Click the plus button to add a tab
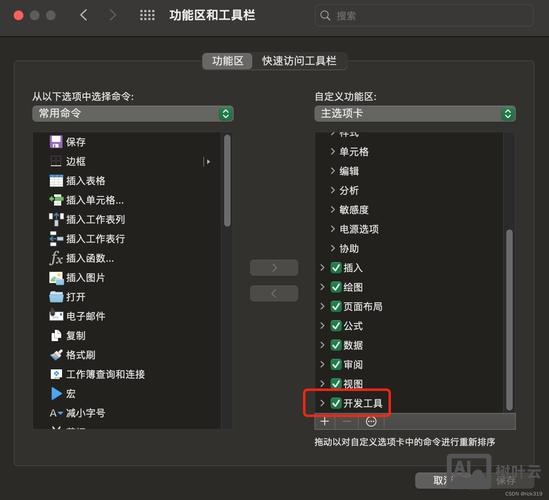 [325, 421]
